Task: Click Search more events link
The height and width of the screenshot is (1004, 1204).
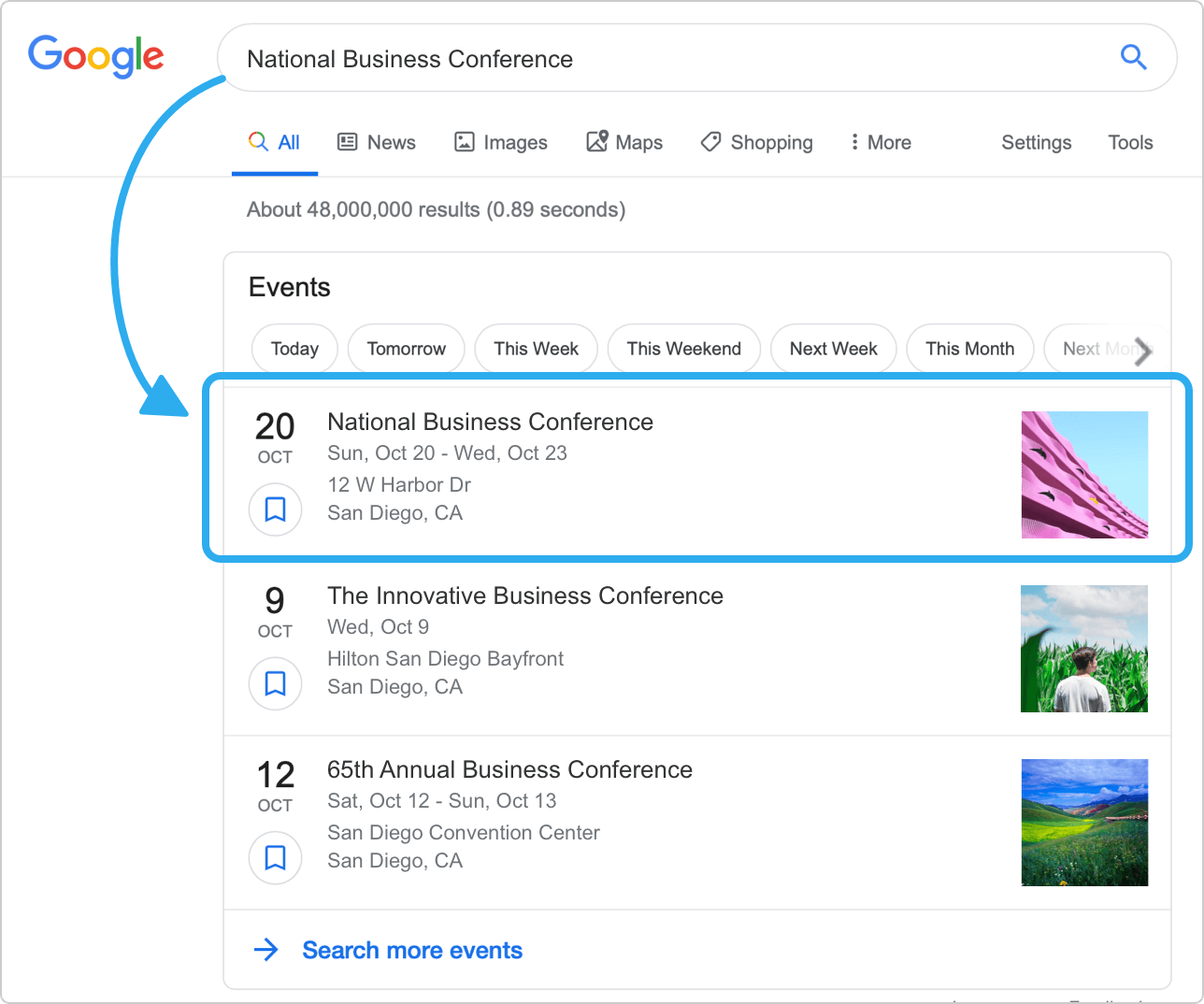Action: [x=412, y=950]
